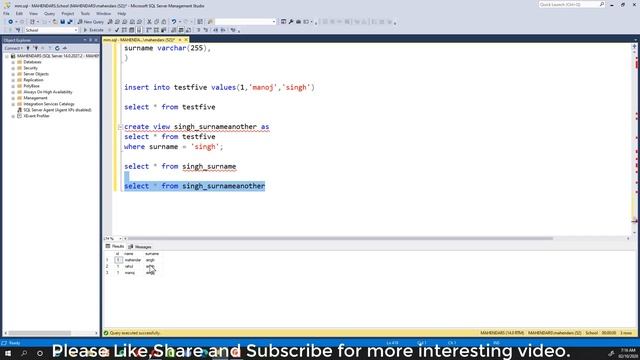Select PolyBase folder in Object Explorer
640x360 pixels.
pos(31,86)
